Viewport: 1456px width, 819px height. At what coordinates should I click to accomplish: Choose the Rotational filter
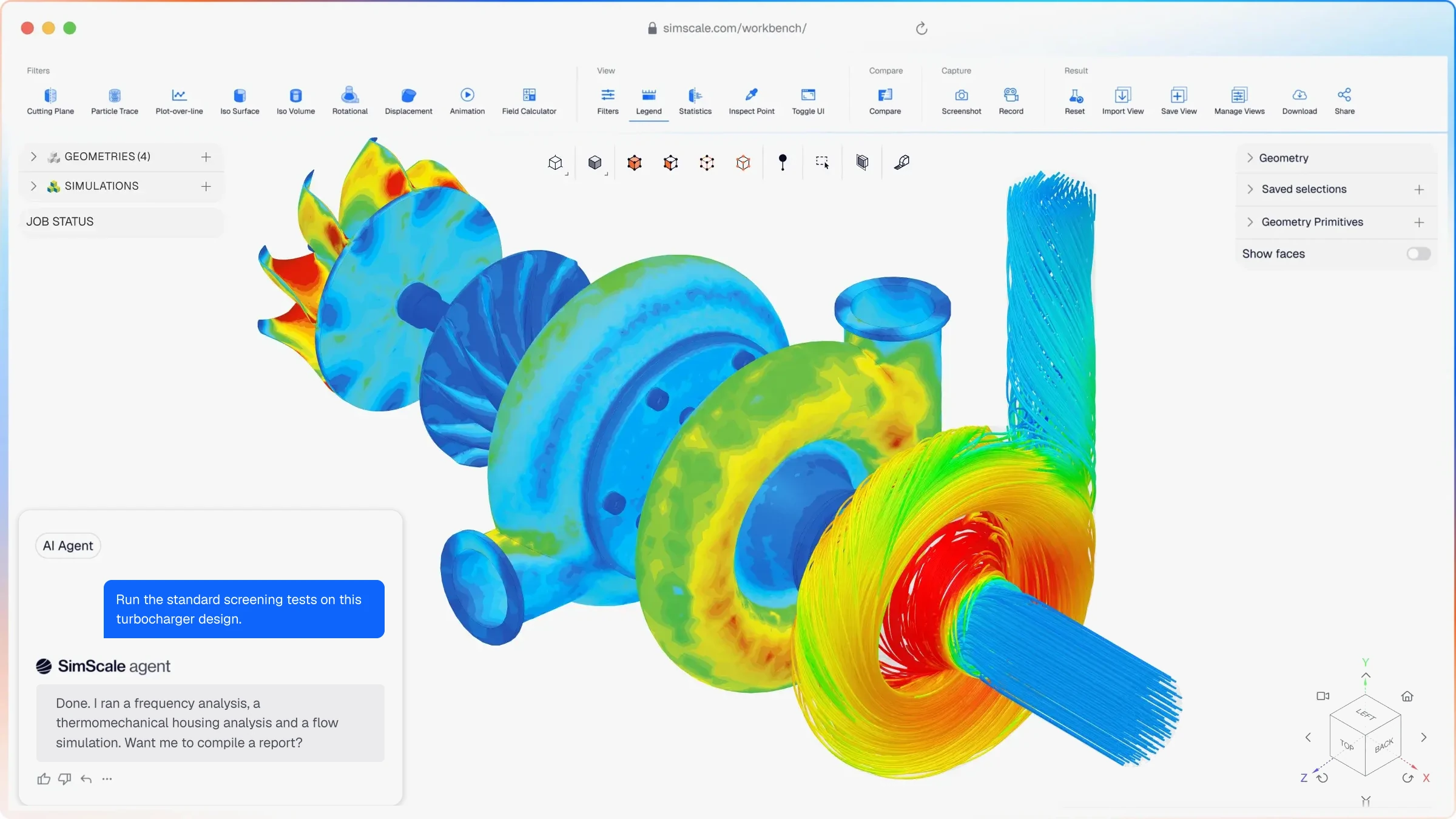click(x=350, y=101)
